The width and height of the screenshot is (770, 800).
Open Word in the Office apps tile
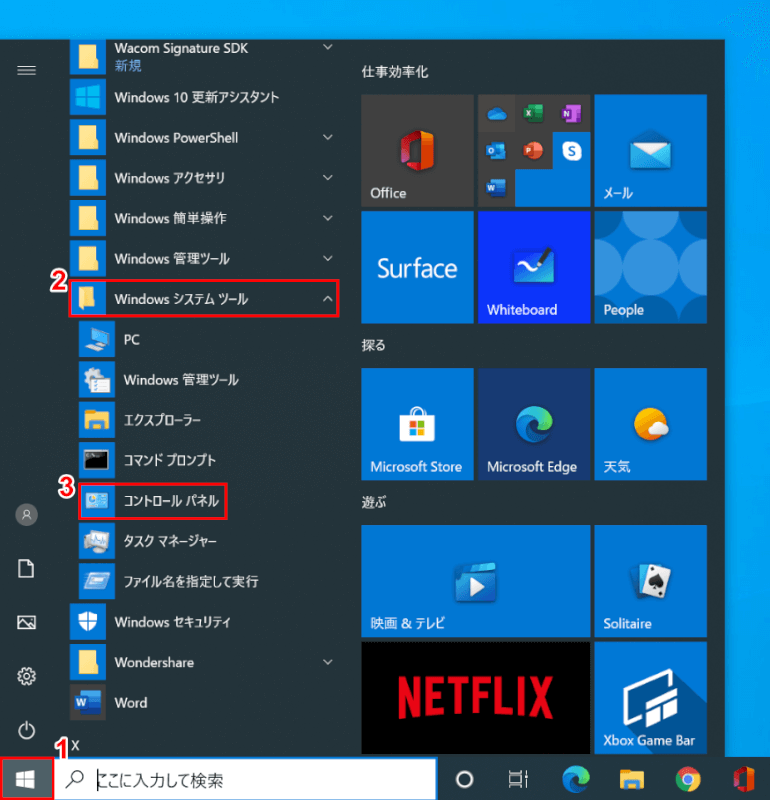pos(496,188)
